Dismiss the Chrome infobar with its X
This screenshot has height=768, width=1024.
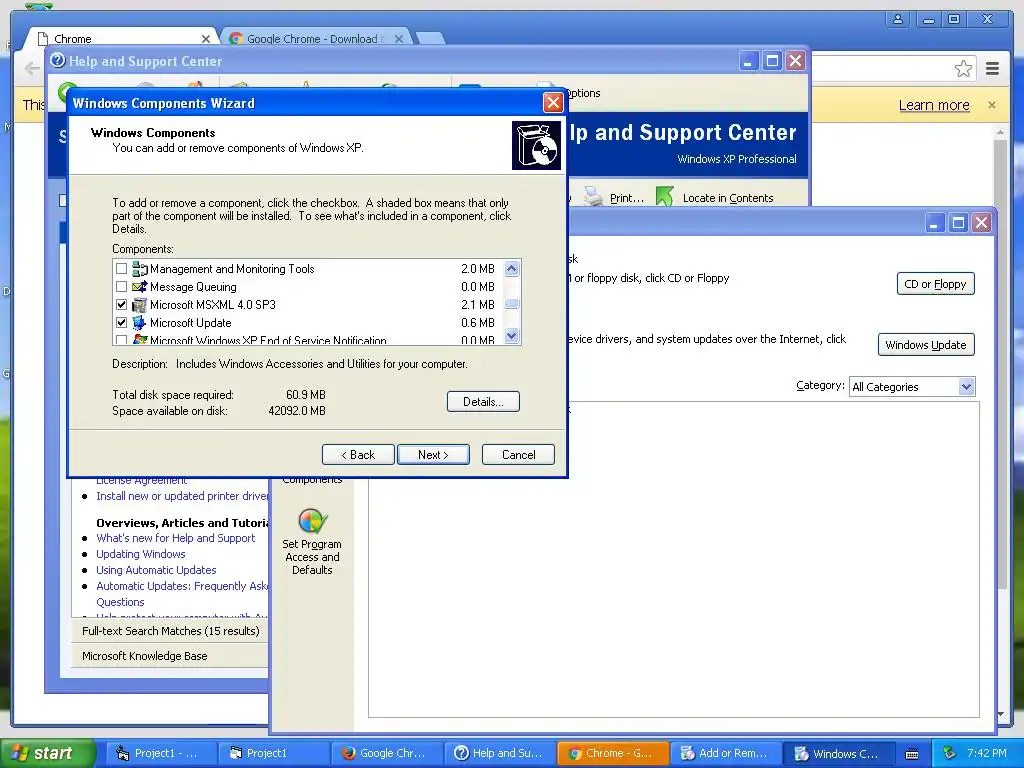992,104
